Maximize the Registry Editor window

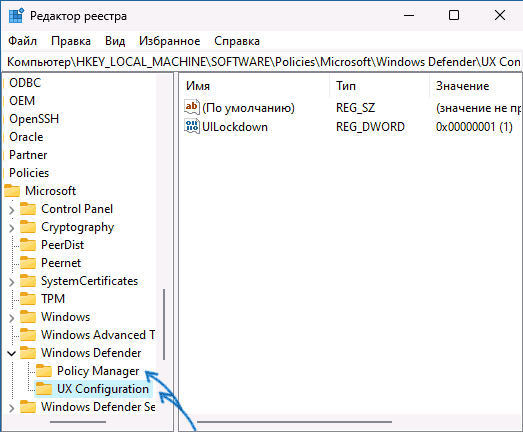point(454,15)
